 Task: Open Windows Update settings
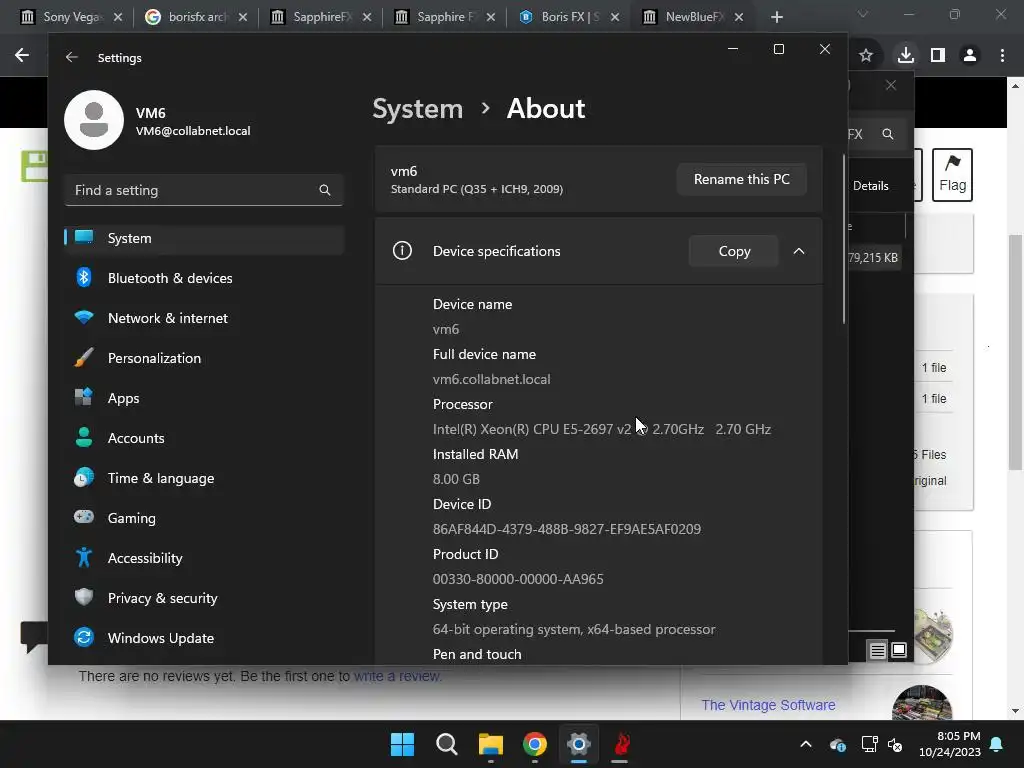(x=204, y=638)
